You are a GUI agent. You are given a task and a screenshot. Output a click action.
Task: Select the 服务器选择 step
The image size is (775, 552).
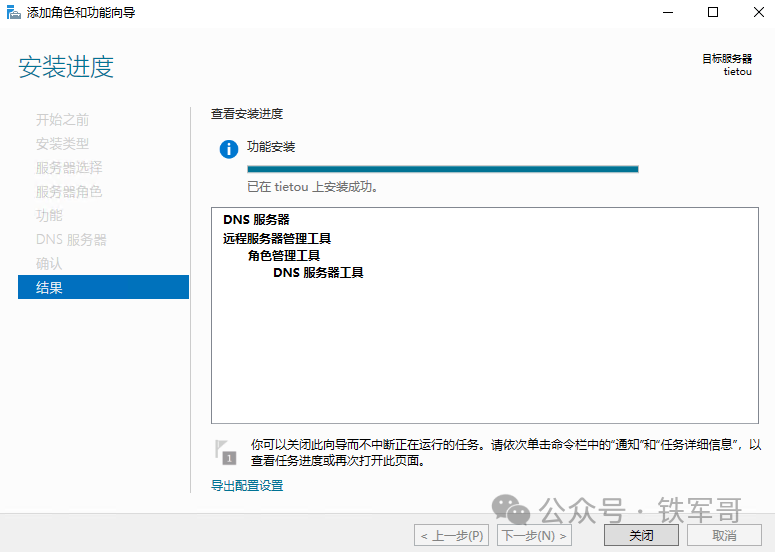pos(69,168)
